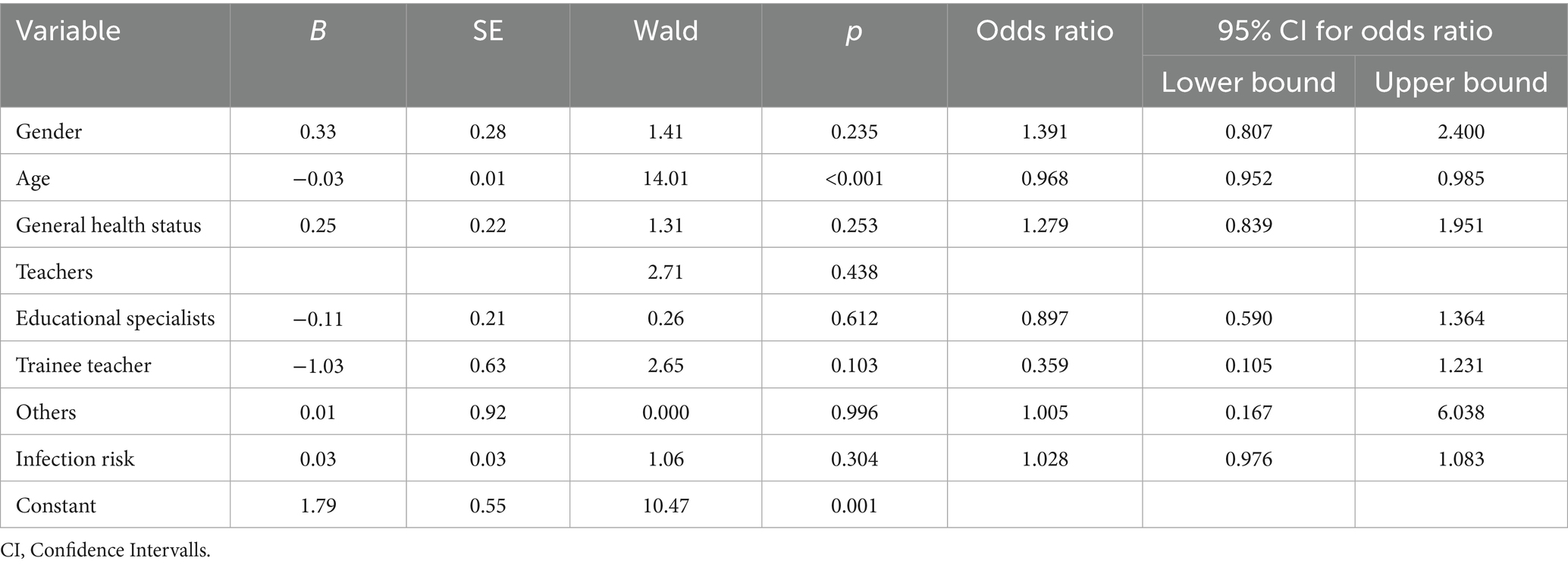The width and height of the screenshot is (1568, 567).
Task: Click the "95% CI for odds ratio" header
Action: click(x=1354, y=31)
